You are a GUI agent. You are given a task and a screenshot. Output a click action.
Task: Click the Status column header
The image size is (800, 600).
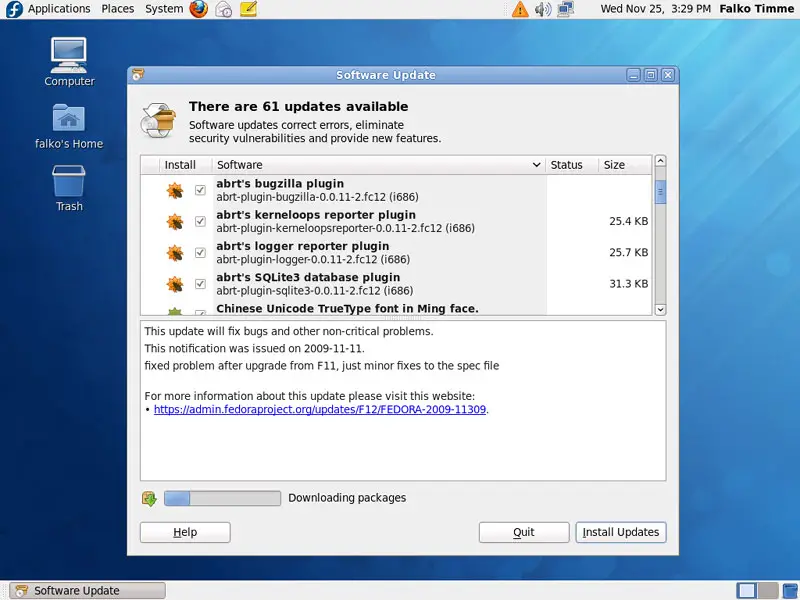[571, 165]
